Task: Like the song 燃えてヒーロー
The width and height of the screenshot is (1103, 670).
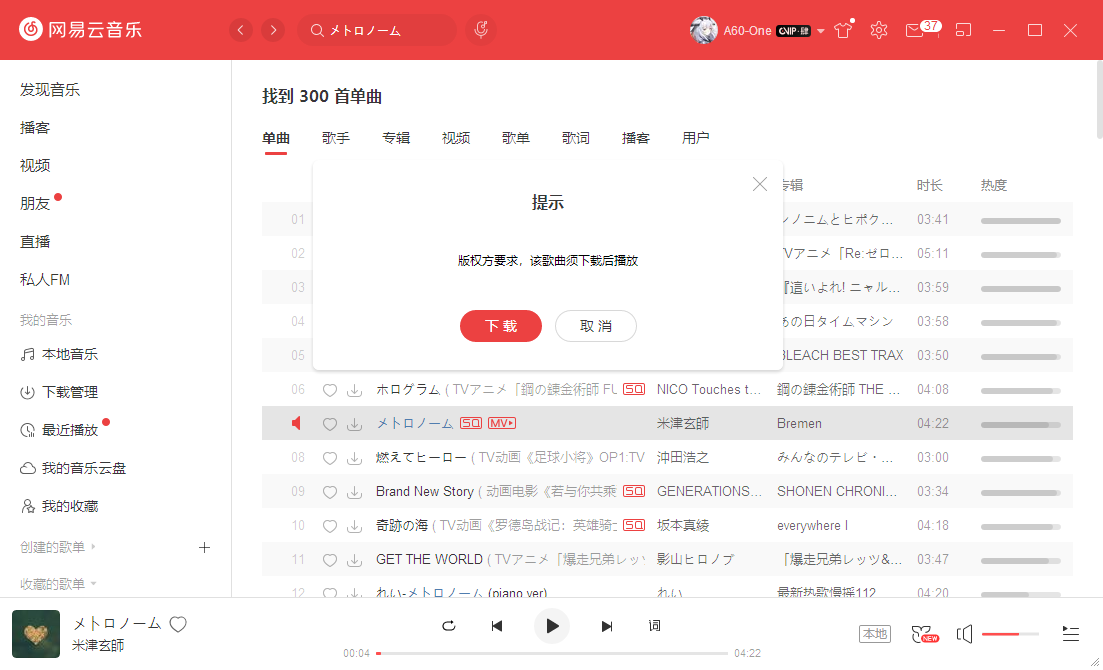Action: (329, 457)
